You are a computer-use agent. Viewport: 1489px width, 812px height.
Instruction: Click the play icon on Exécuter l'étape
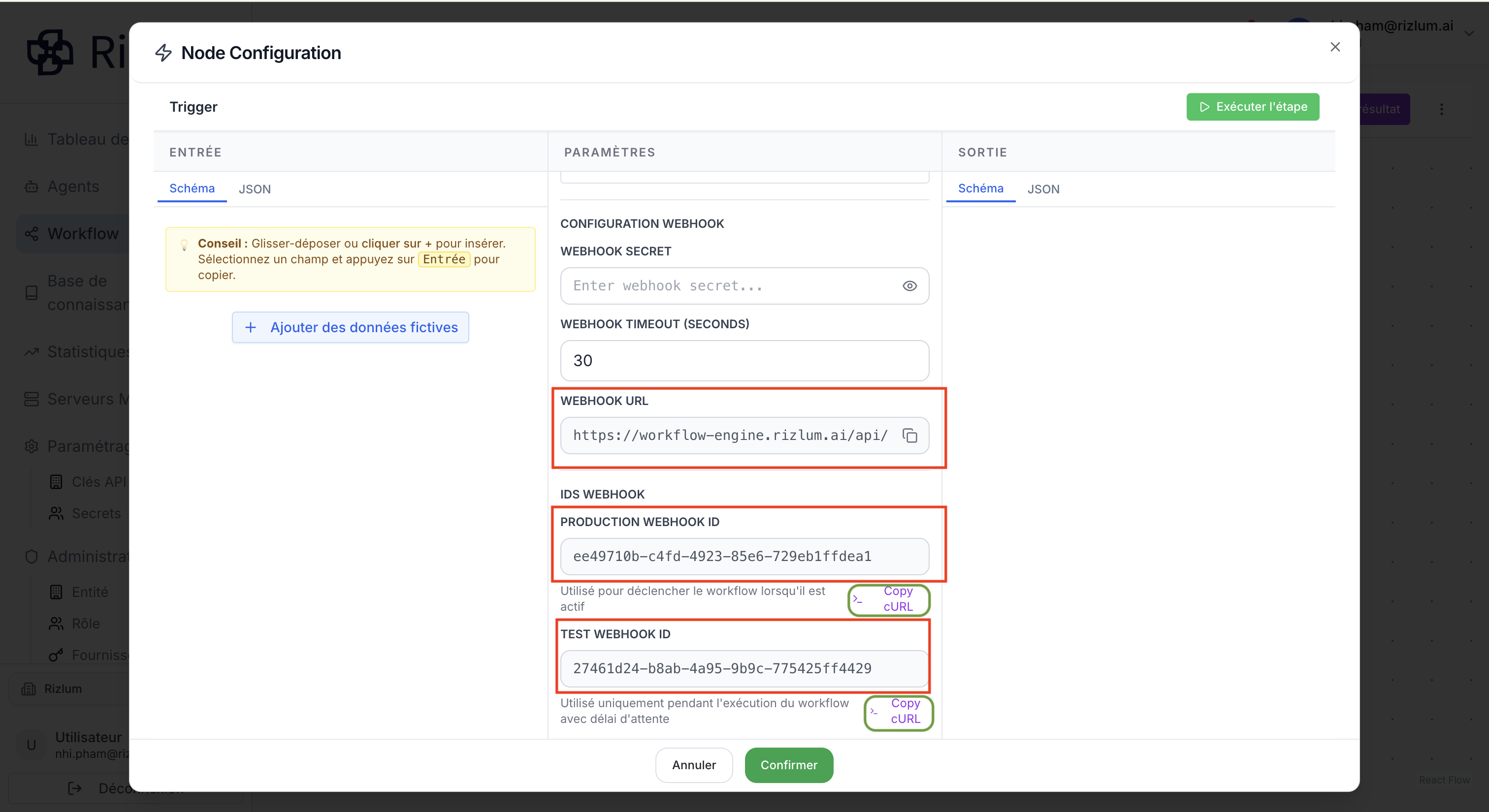1204,107
